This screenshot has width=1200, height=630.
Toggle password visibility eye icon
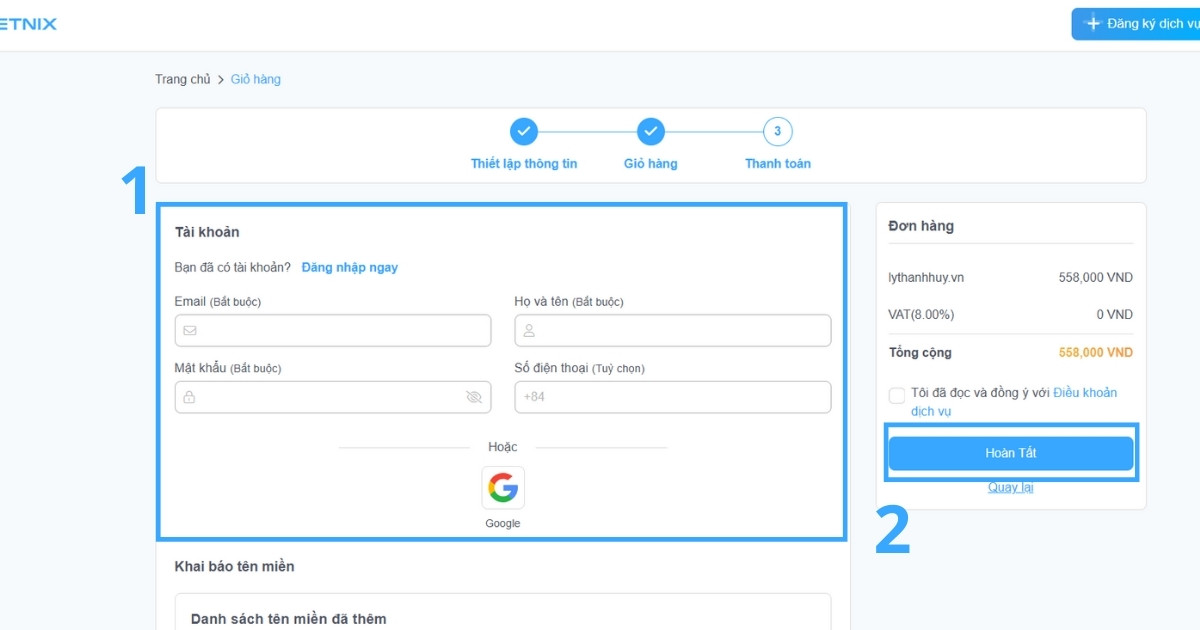[474, 397]
